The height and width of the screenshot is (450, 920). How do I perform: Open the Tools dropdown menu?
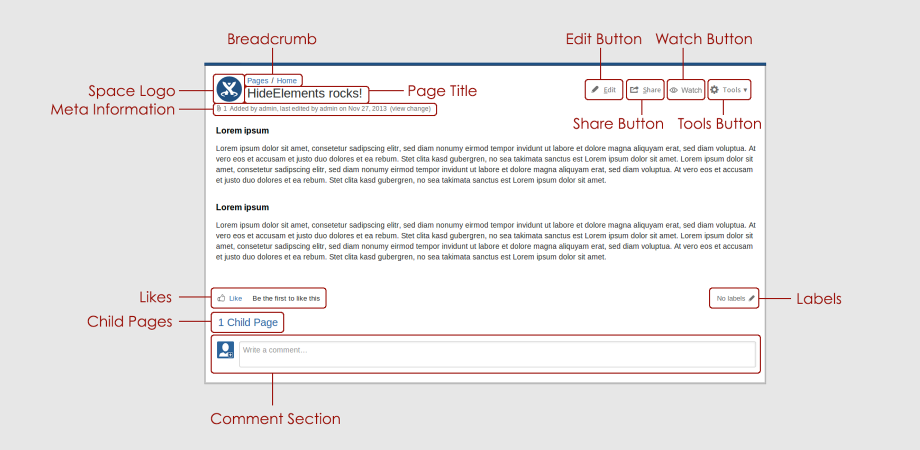click(729, 90)
